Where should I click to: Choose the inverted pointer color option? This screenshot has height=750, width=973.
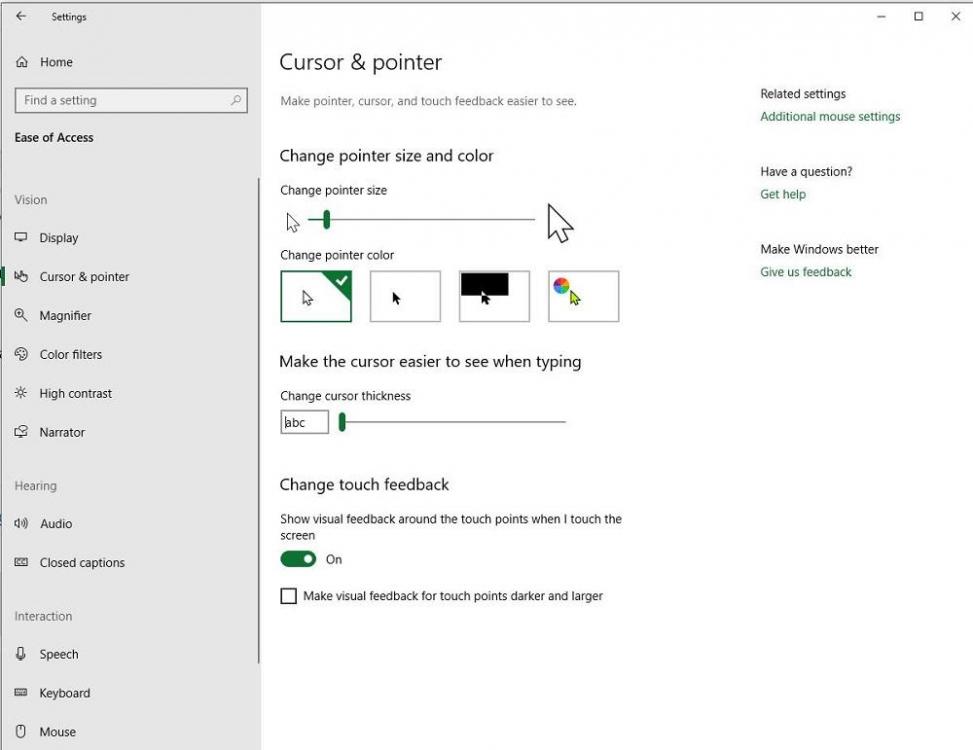pyautogui.click(x=494, y=297)
